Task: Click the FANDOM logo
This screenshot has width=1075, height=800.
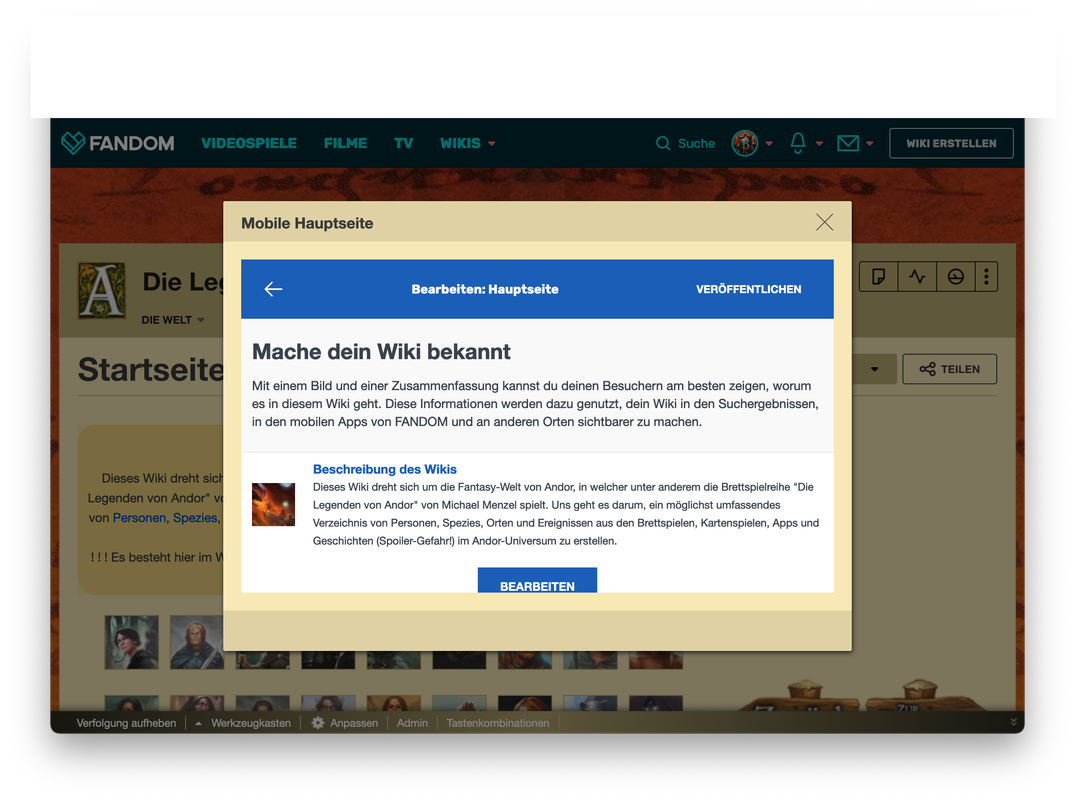Action: [118, 143]
